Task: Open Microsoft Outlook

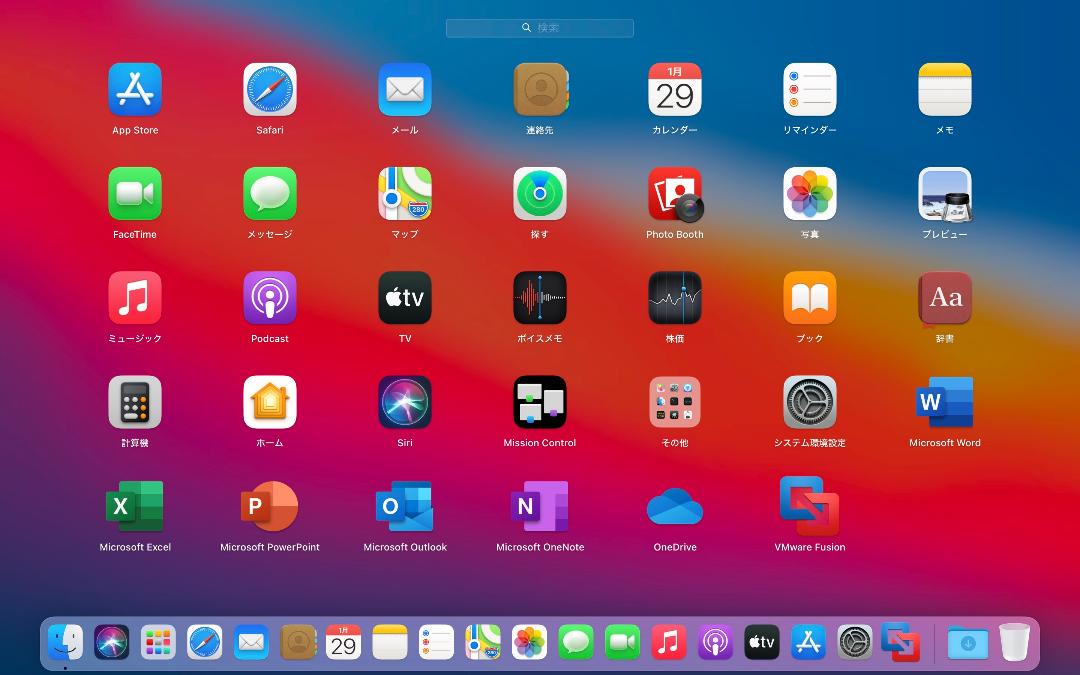Action: pos(405,506)
